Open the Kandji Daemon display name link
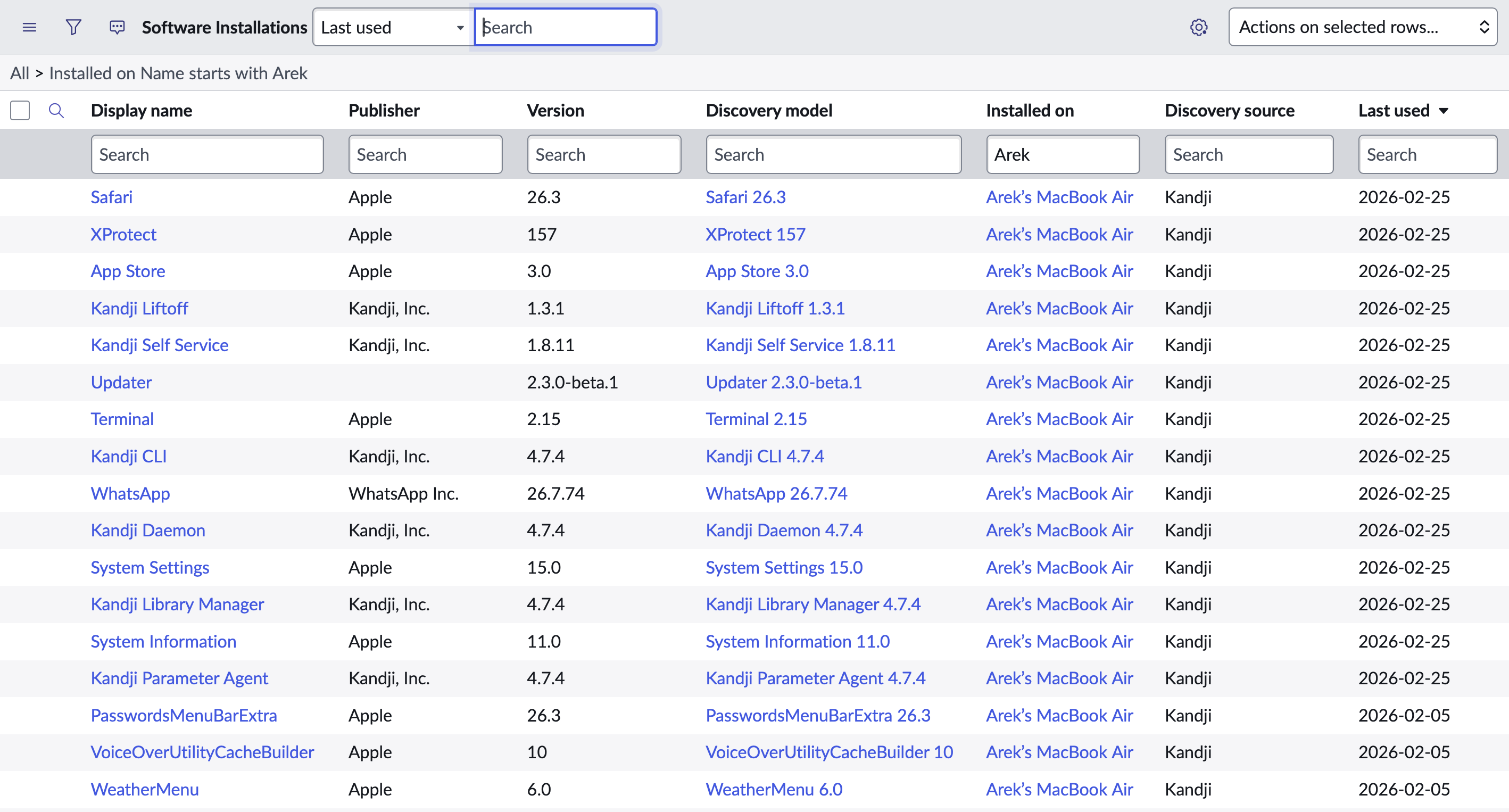The width and height of the screenshot is (1509, 812). pyautogui.click(x=147, y=530)
